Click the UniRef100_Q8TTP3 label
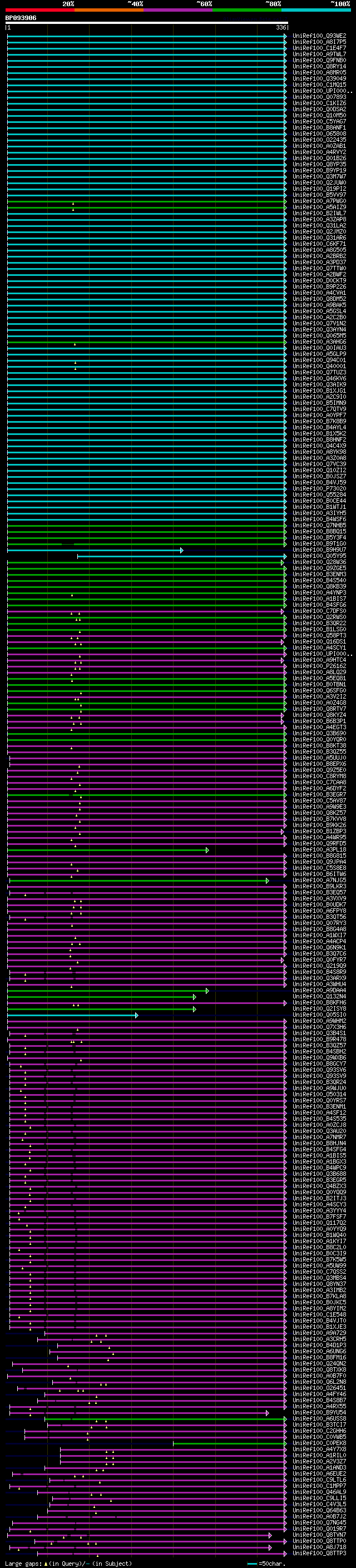Viewport: 356px width, 1568px height. [x=319, y=1554]
